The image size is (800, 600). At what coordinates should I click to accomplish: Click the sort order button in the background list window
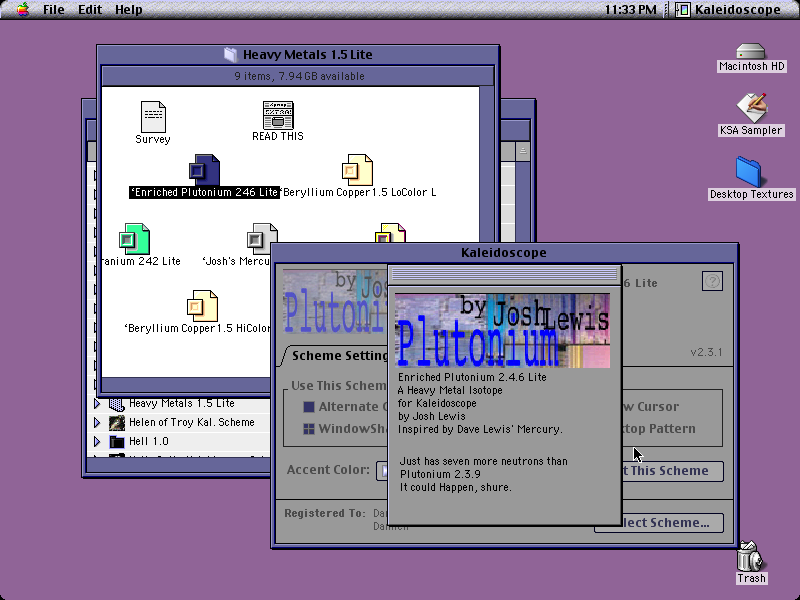click(522, 151)
